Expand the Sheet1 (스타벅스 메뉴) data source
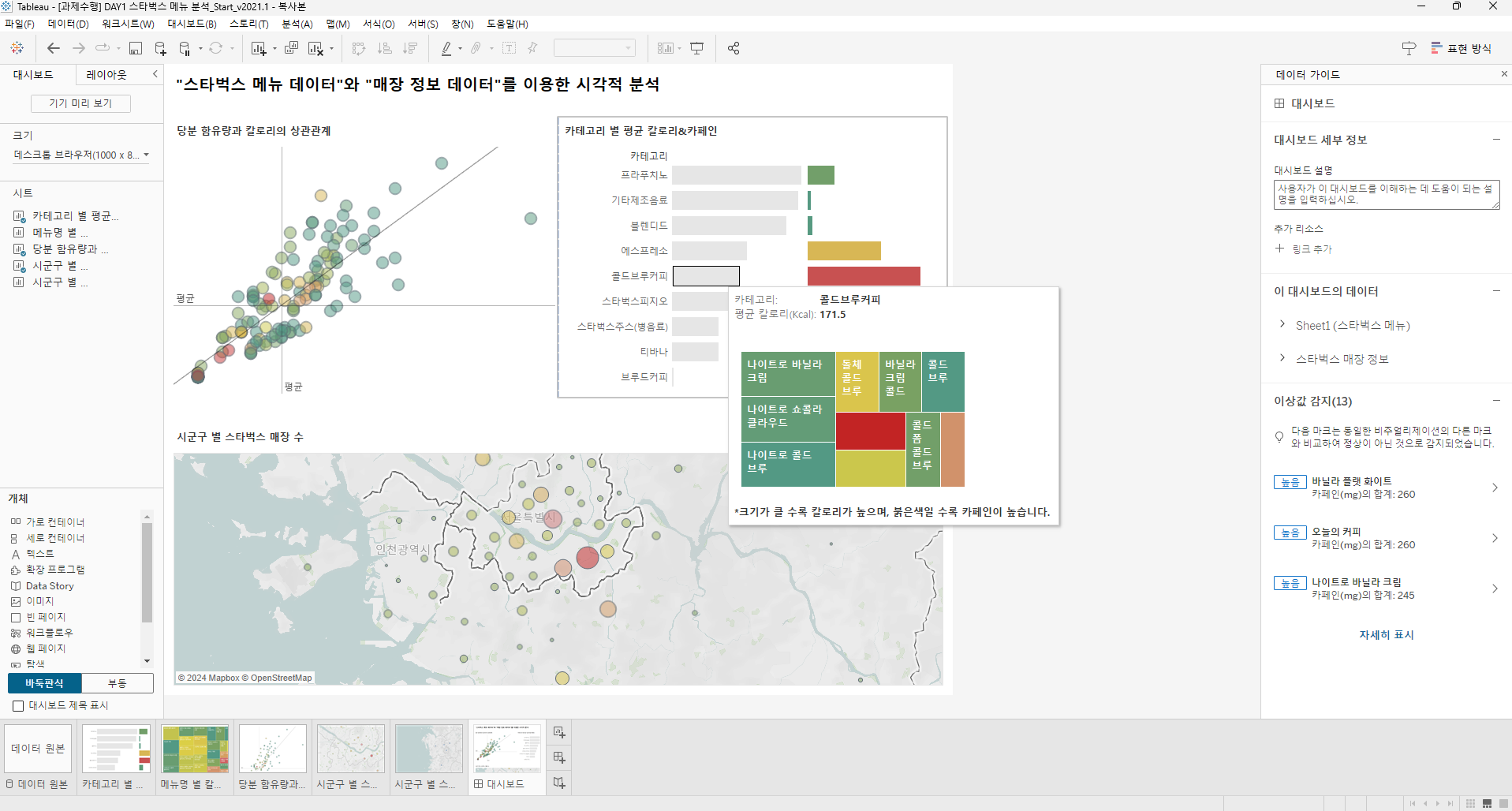 click(x=1282, y=324)
